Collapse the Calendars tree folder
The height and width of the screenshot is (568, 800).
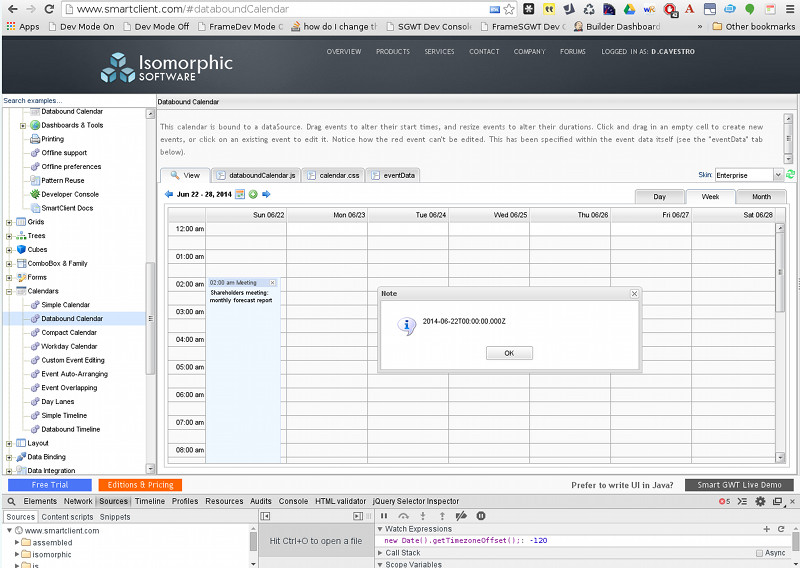point(10,291)
